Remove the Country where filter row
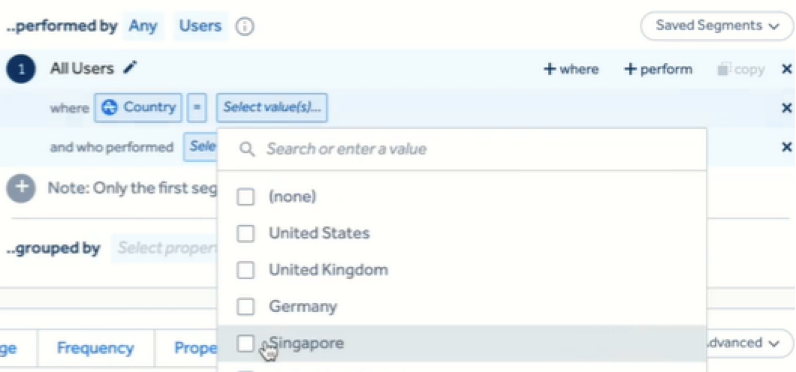796x372 pixels. click(x=786, y=108)
